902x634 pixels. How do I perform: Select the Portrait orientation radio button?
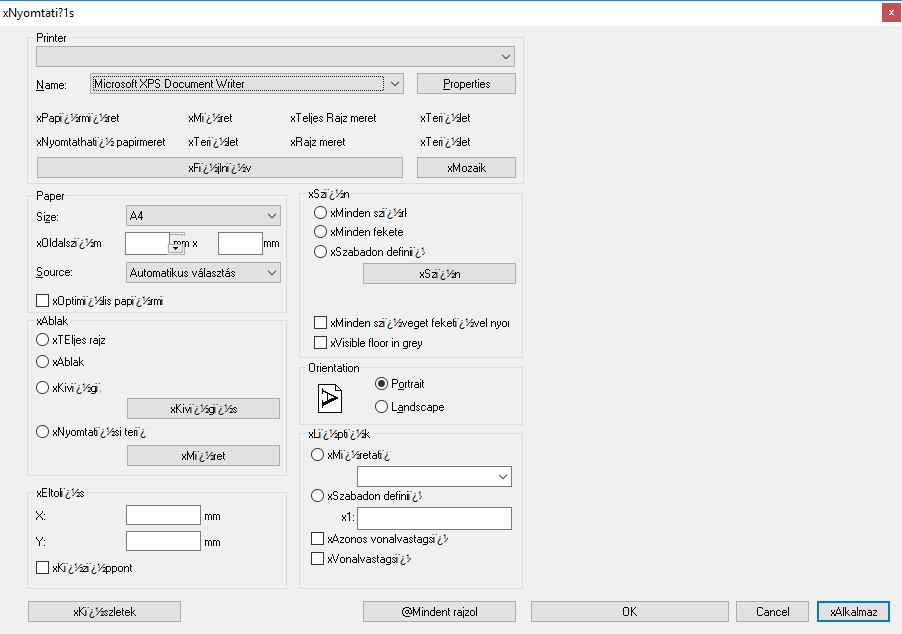[x=382, y=384]
